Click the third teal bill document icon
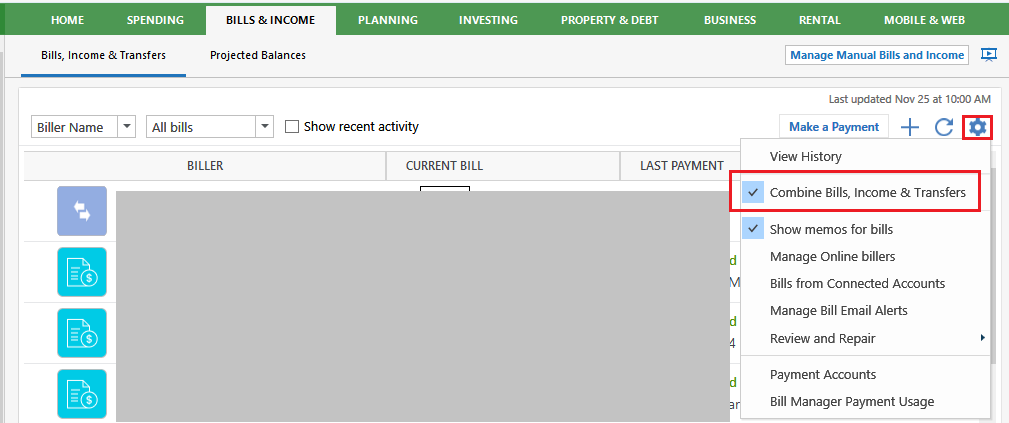The height and width of the screenshot is (423, 1009). pos(82,393)
